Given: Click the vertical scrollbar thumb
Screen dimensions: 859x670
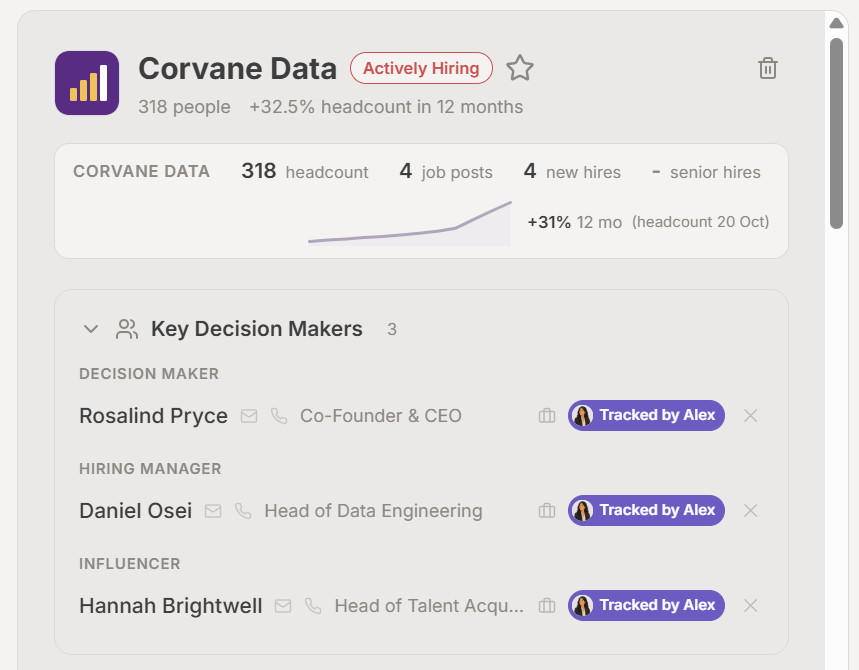Looking at the screenshot, I should pos(836,133).
